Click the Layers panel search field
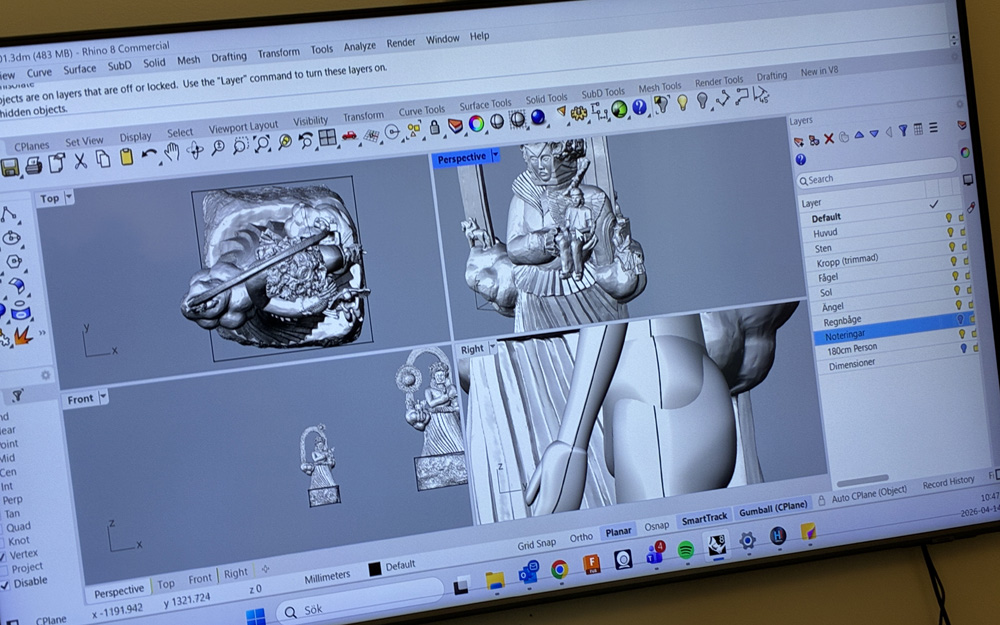1000x625 pixels. pos(877,173)
